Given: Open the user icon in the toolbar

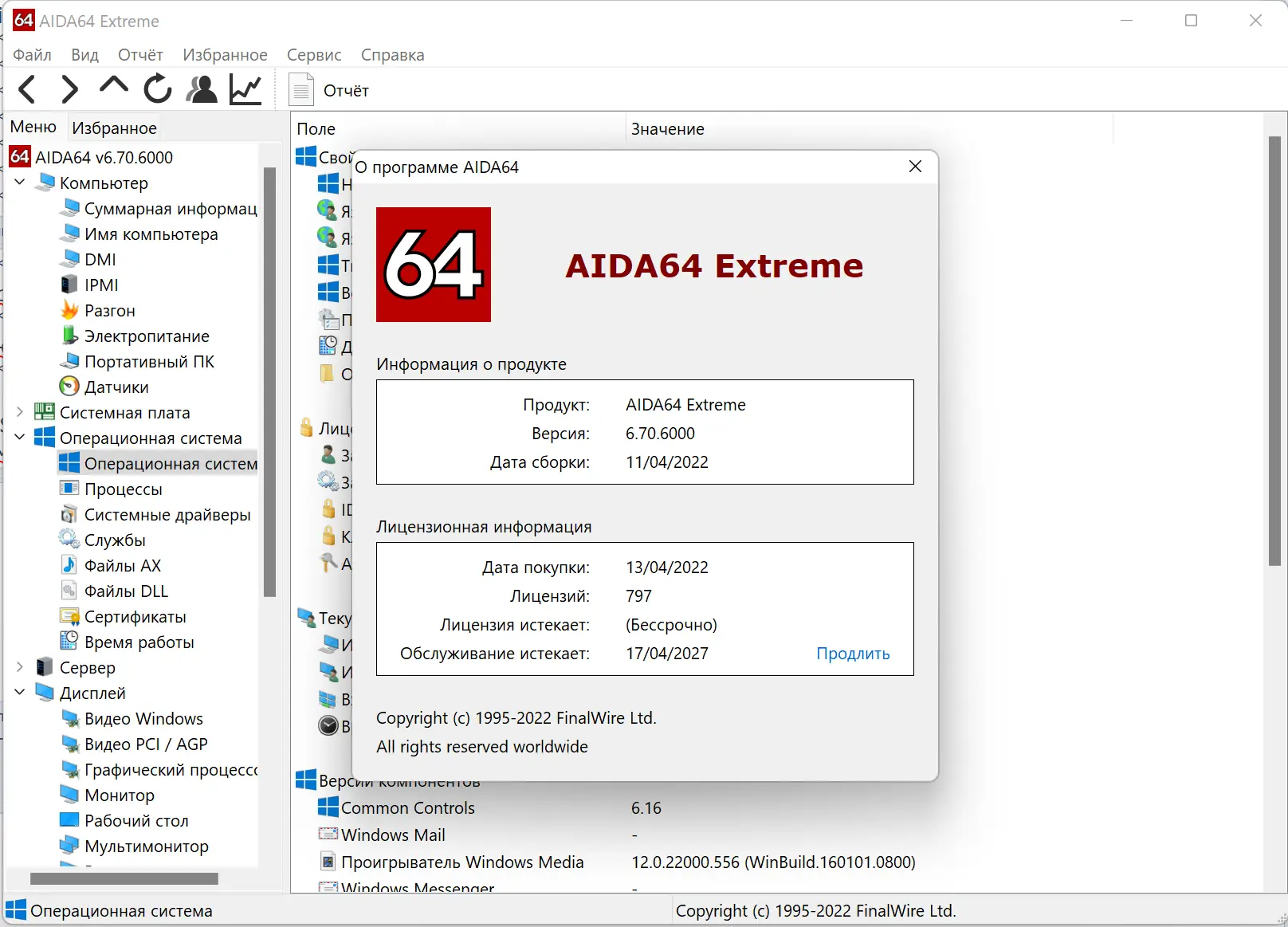Looking at the screenshot, I should tap(202, 89).
